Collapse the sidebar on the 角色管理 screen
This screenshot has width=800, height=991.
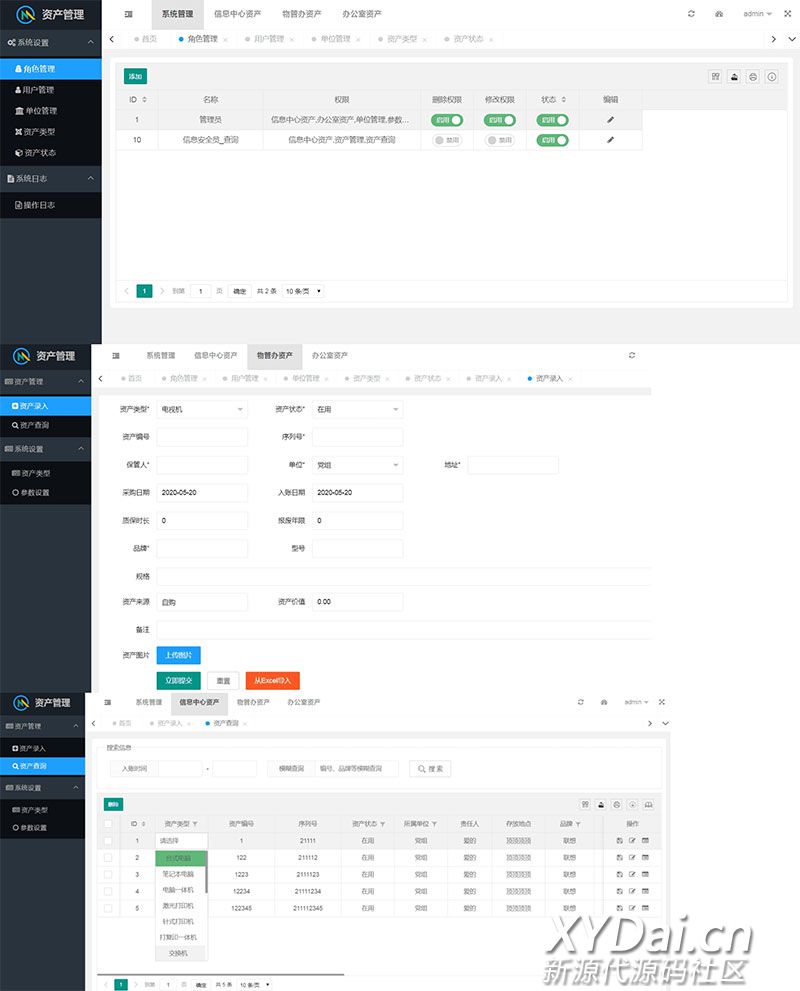point(128,14)
